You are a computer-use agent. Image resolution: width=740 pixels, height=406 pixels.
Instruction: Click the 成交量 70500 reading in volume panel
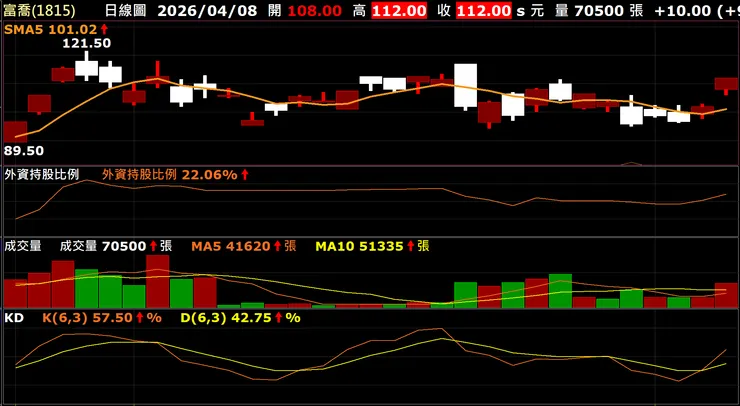pyautogui.click(x=116, y=246)
